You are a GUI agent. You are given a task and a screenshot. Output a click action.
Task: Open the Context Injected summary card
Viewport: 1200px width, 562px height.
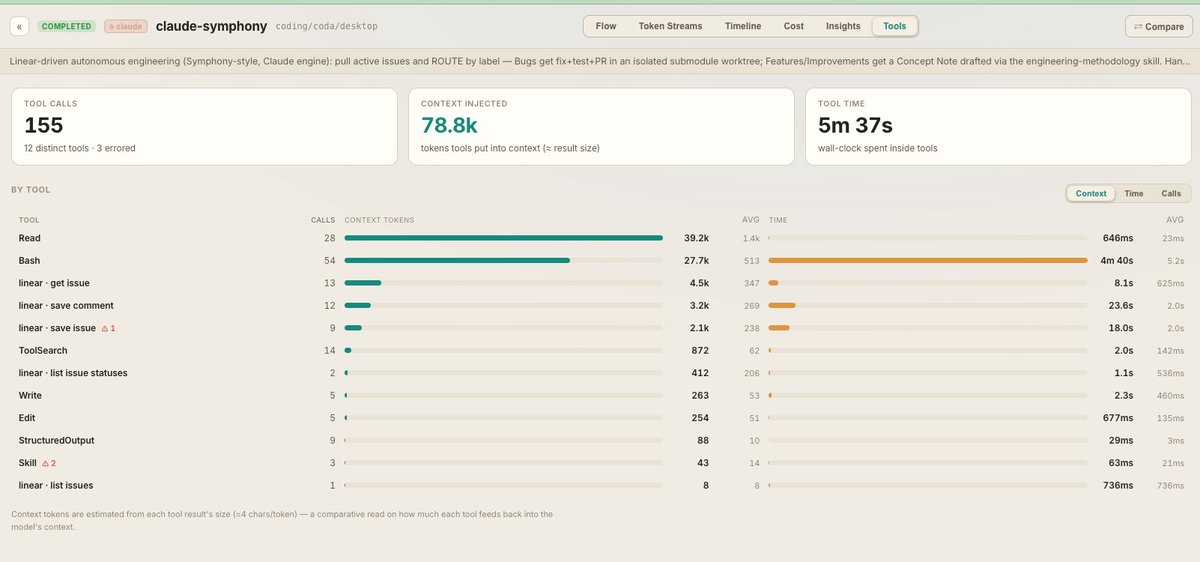tap(601, 126)
